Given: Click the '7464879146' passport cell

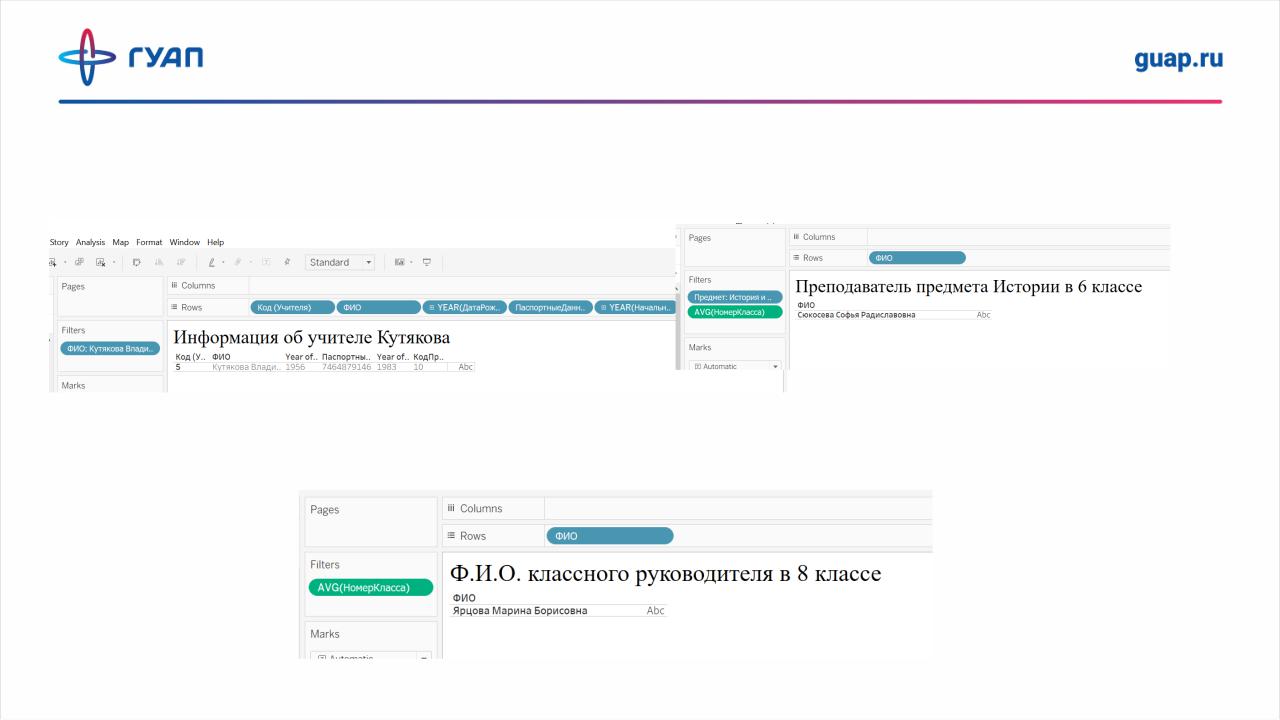Looking at the screenshot, I should 346,367.
